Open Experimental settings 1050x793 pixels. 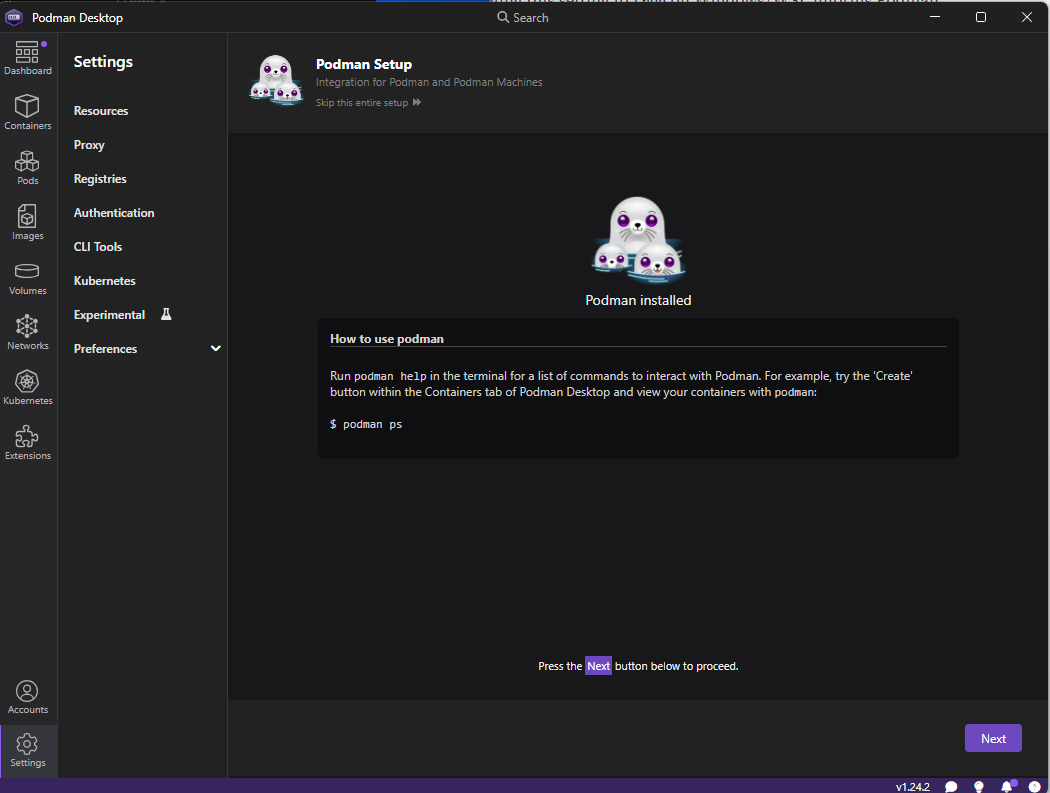[x=110, y=315]
